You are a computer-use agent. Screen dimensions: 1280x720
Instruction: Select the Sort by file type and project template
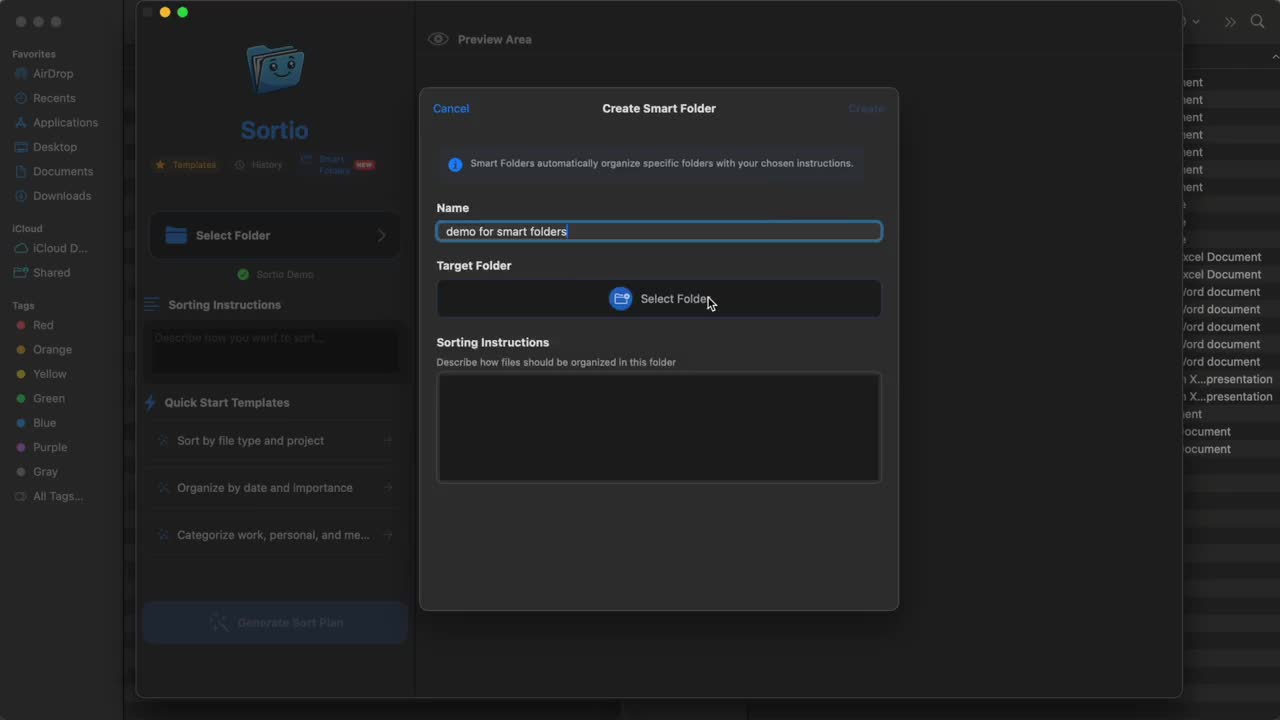tap(251, 441)
